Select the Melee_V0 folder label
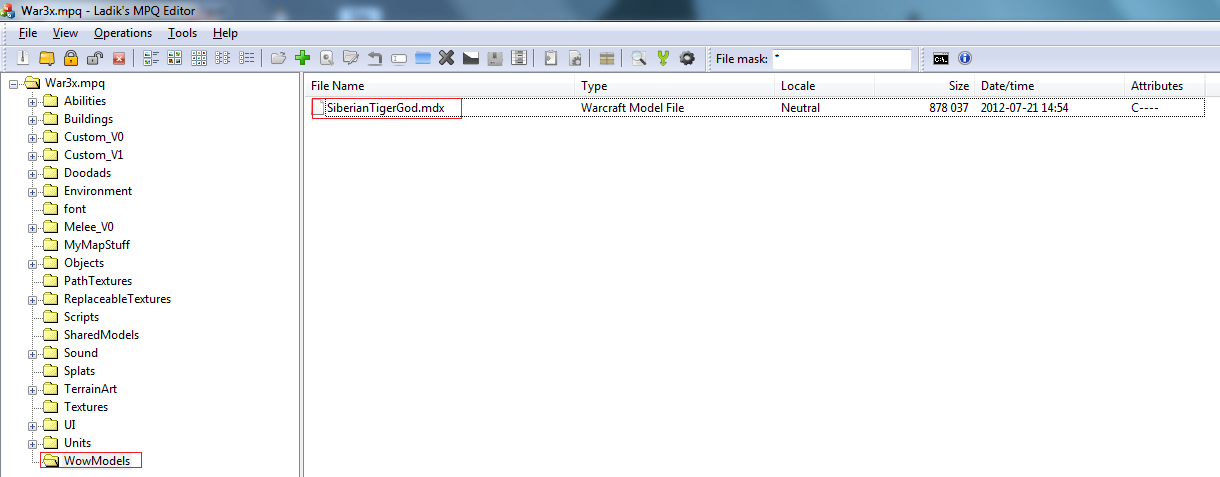This screenshot has height=477, width=1220. [88, 227]
